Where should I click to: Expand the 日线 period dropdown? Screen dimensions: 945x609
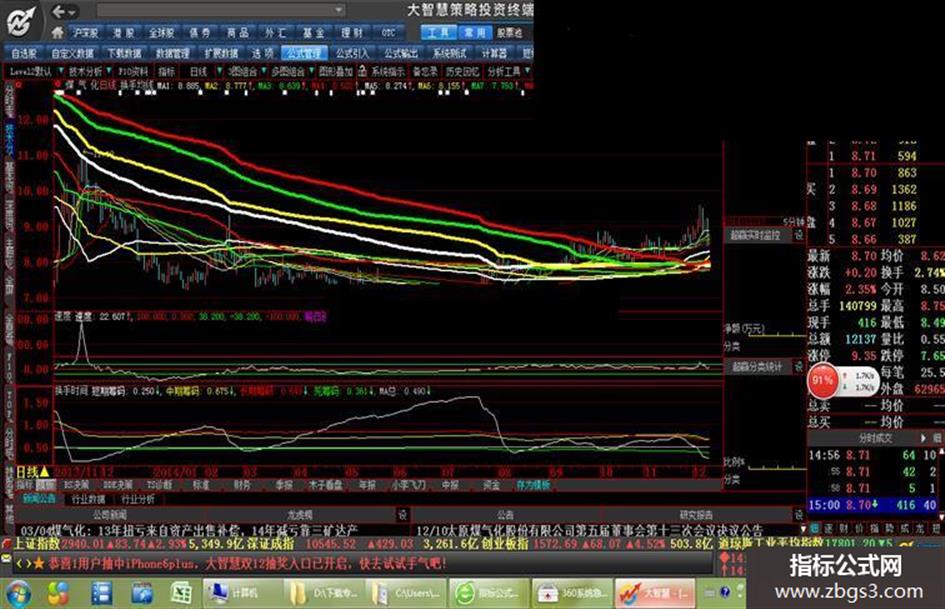[x=219, y=71]
